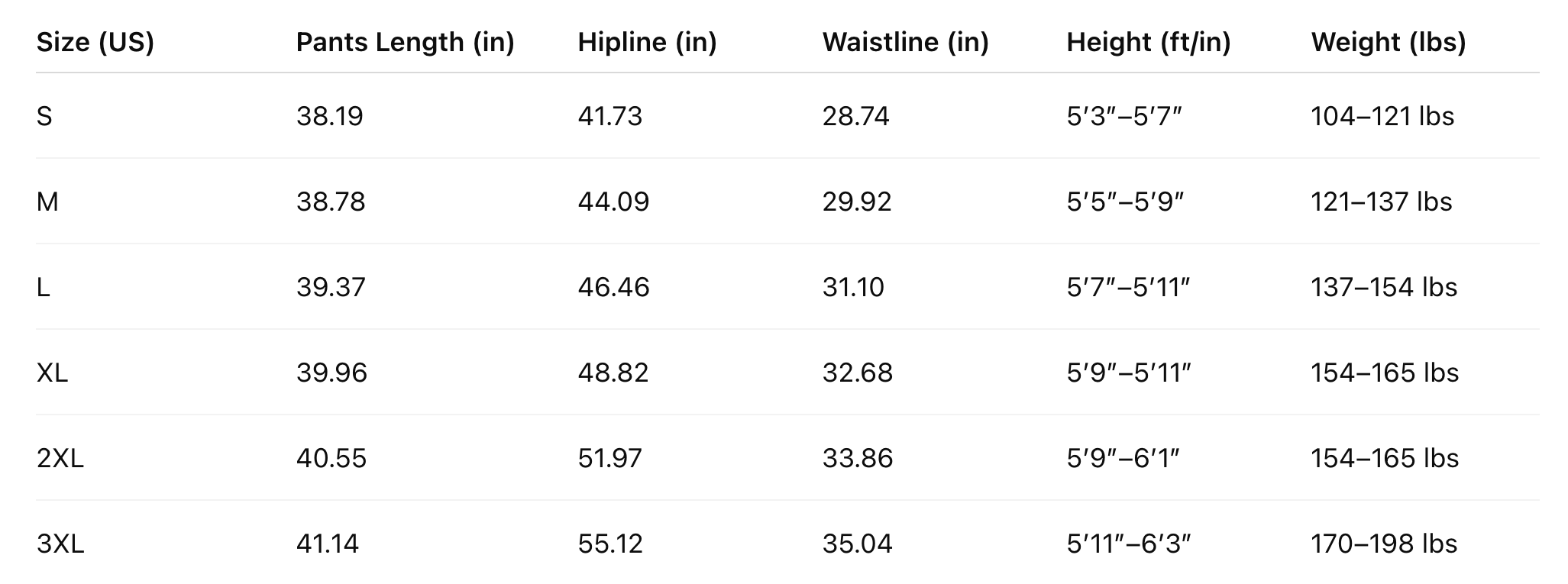The image size is (1568, 584).
Task: Select the S size row label
Action: pyautogui.click(x=44, y=116)
